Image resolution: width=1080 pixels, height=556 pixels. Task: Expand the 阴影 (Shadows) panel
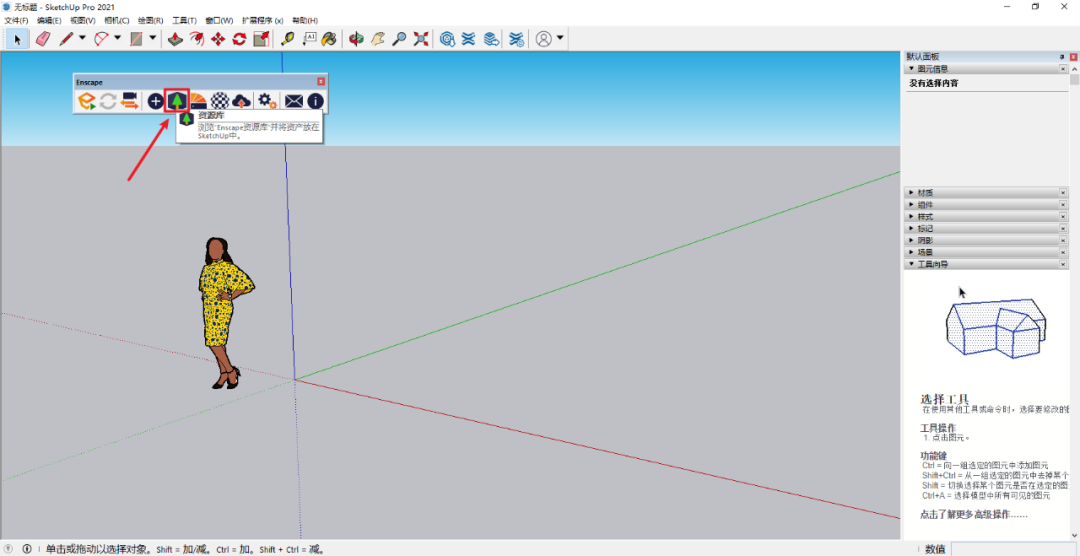(926, 240)
